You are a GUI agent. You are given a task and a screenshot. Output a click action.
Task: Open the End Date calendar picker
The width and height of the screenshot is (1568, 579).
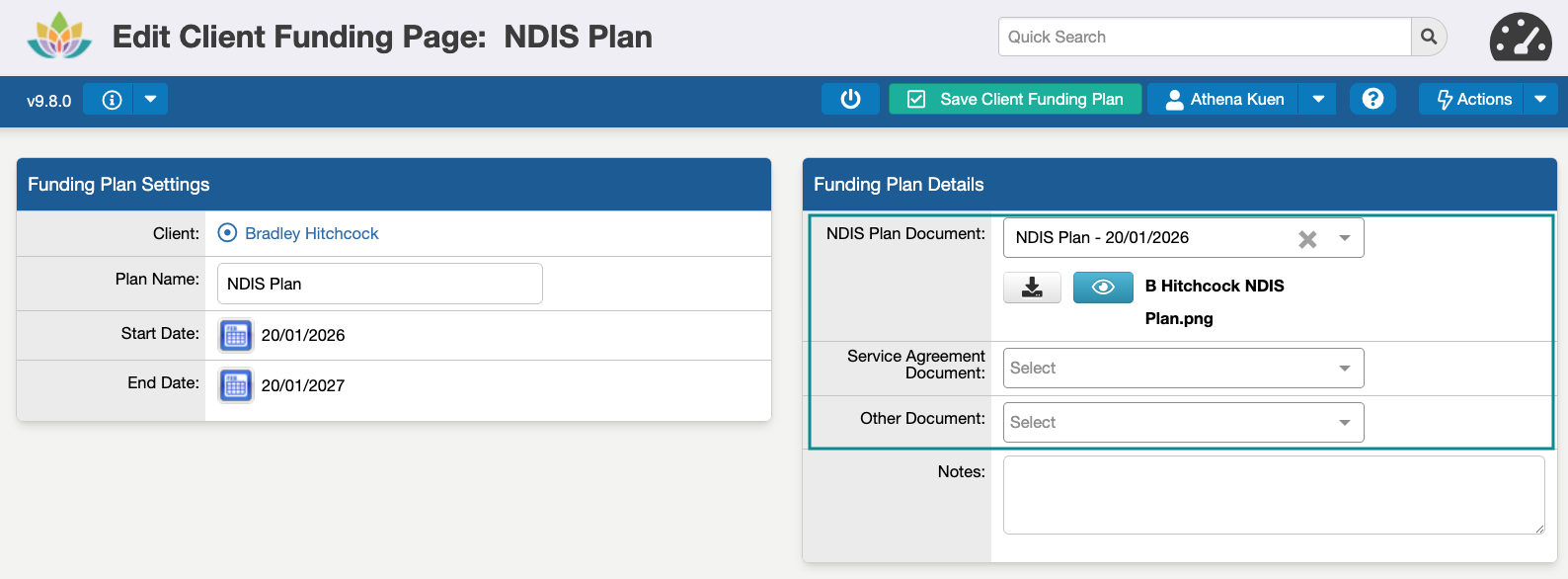point(235,385)
